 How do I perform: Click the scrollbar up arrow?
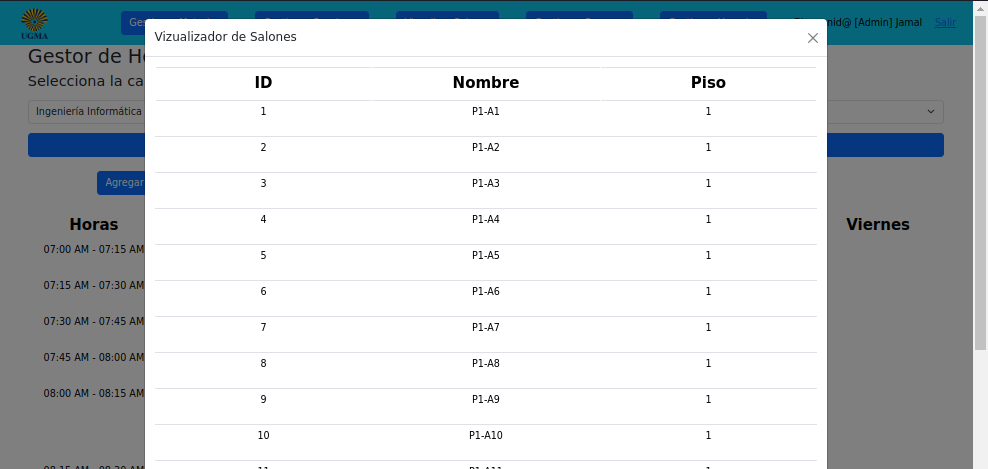click(x=980, y=6)
